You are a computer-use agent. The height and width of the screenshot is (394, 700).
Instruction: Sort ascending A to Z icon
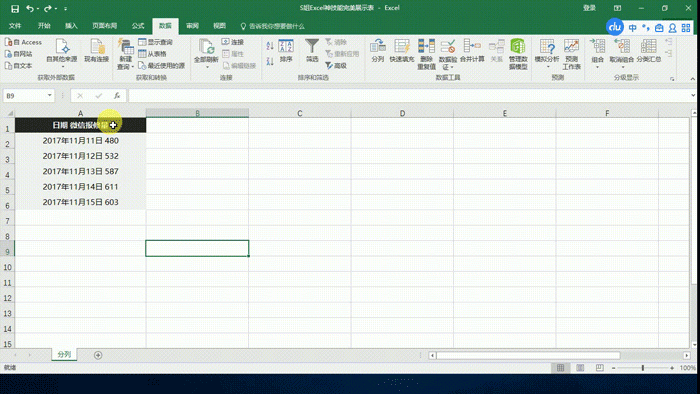[270, 46]
